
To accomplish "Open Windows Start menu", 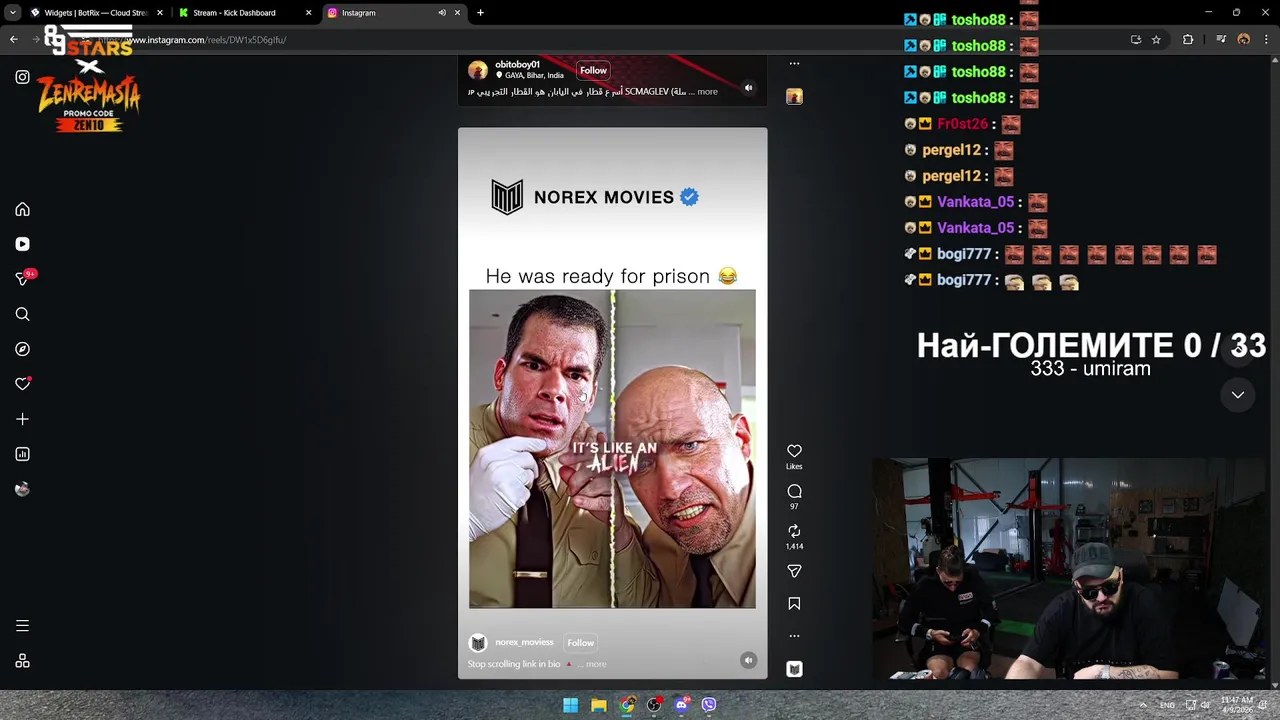I will [570, 705].
